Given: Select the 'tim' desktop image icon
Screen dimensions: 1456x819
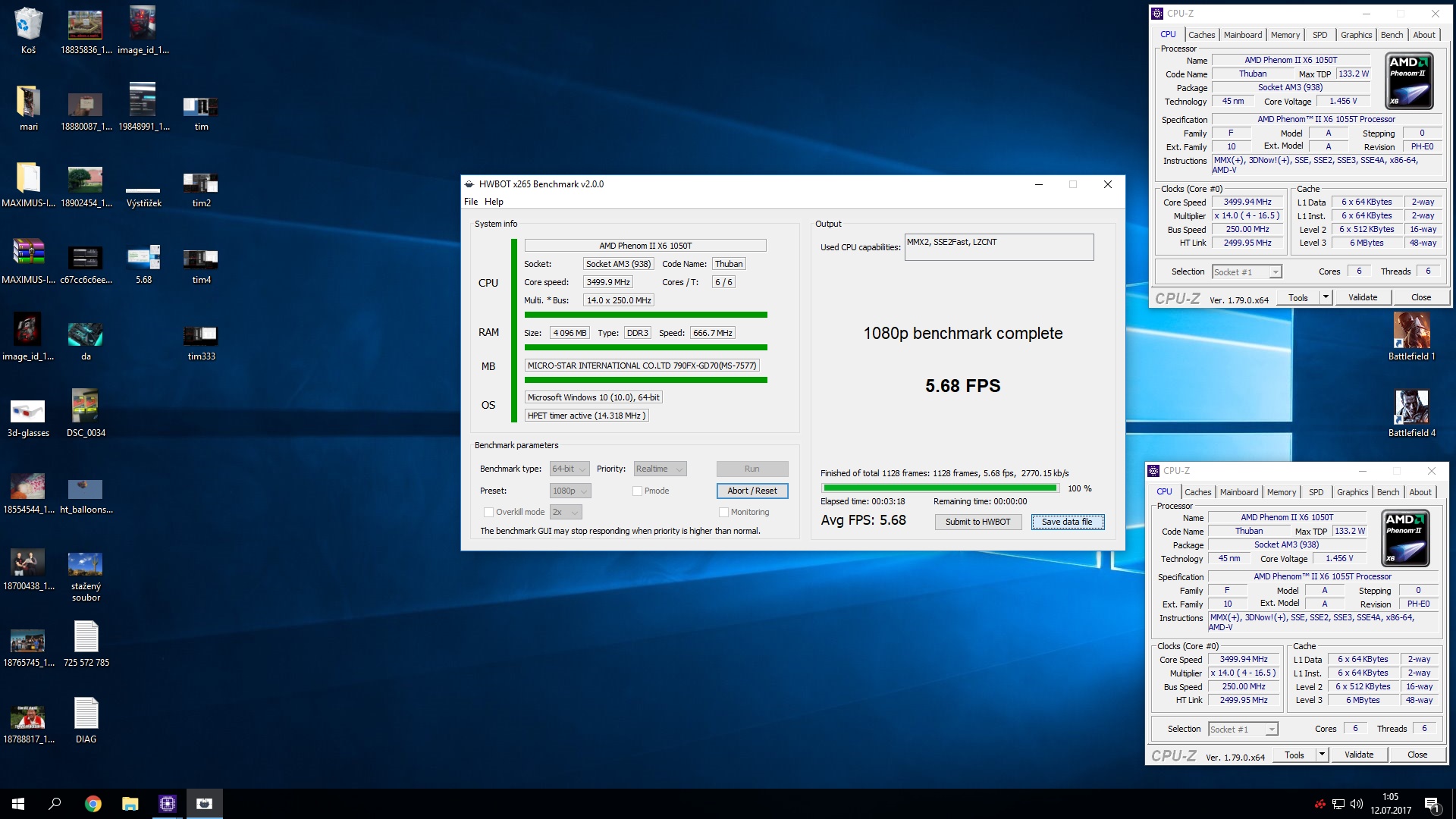Looking at the screenshot, I should 201,113.
